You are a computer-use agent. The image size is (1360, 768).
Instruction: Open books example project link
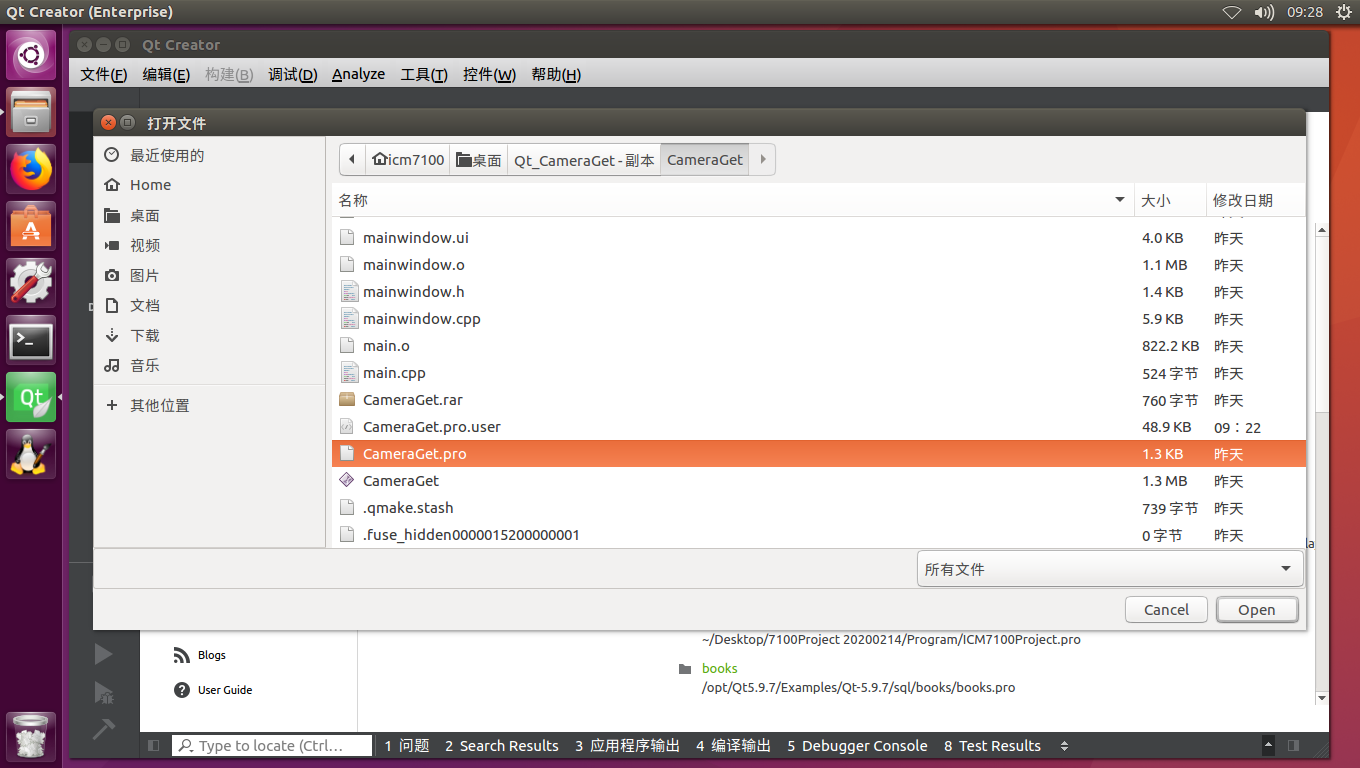720,668
